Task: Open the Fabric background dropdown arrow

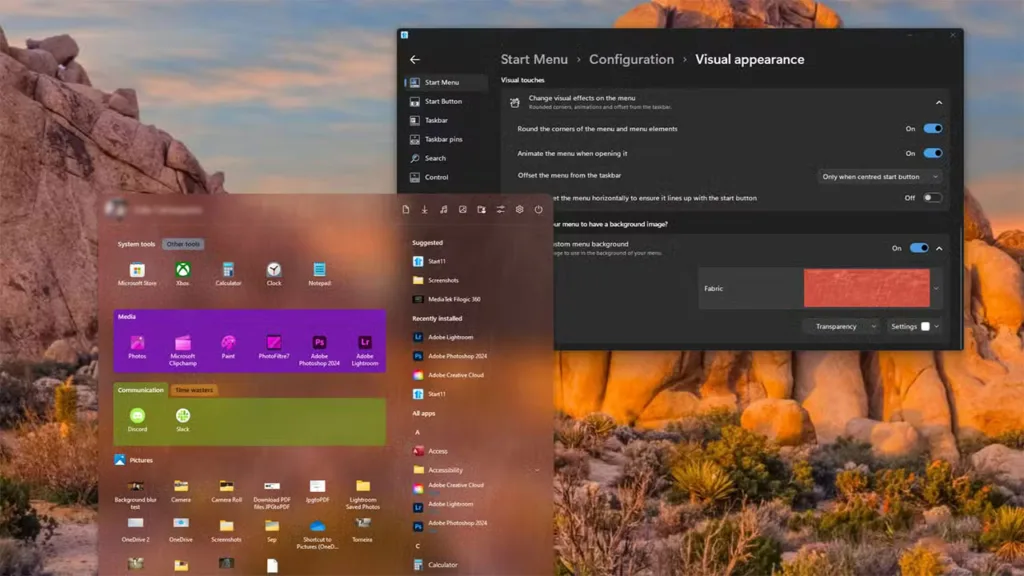Action: point(936,288)
